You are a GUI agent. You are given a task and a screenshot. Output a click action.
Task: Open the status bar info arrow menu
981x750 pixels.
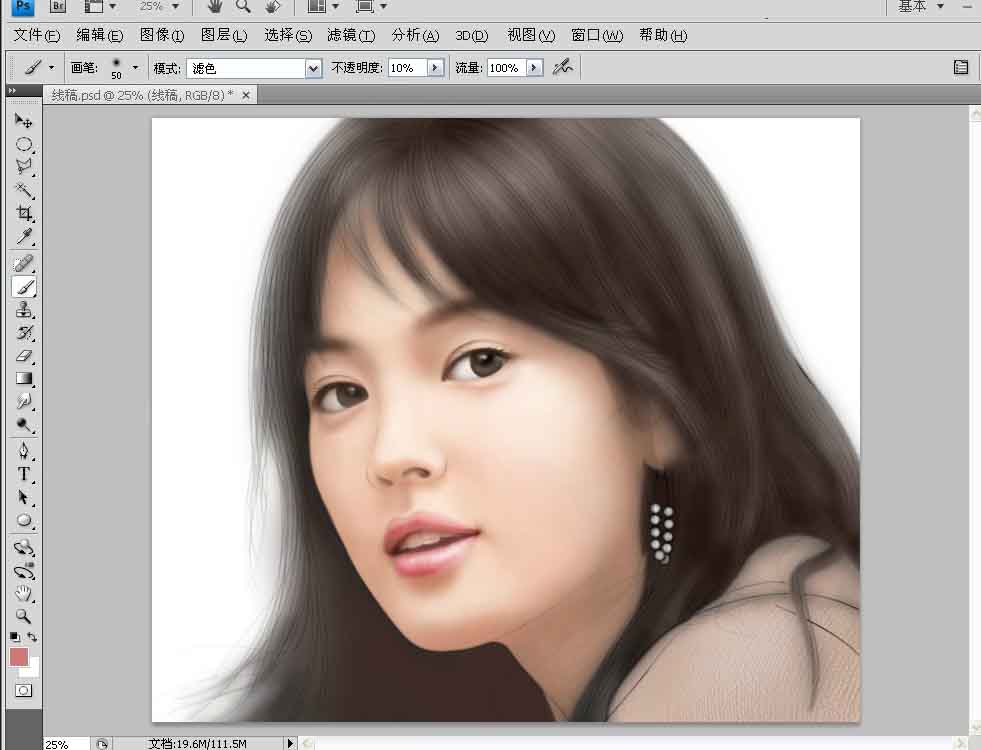pyautogui.click(x=290, y=743)
